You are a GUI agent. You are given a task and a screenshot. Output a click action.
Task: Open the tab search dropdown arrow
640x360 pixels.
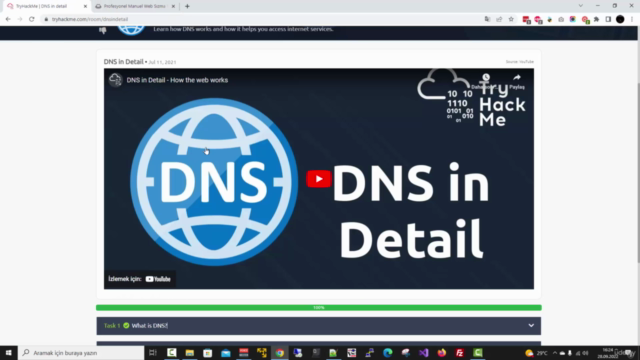(580, 6)
